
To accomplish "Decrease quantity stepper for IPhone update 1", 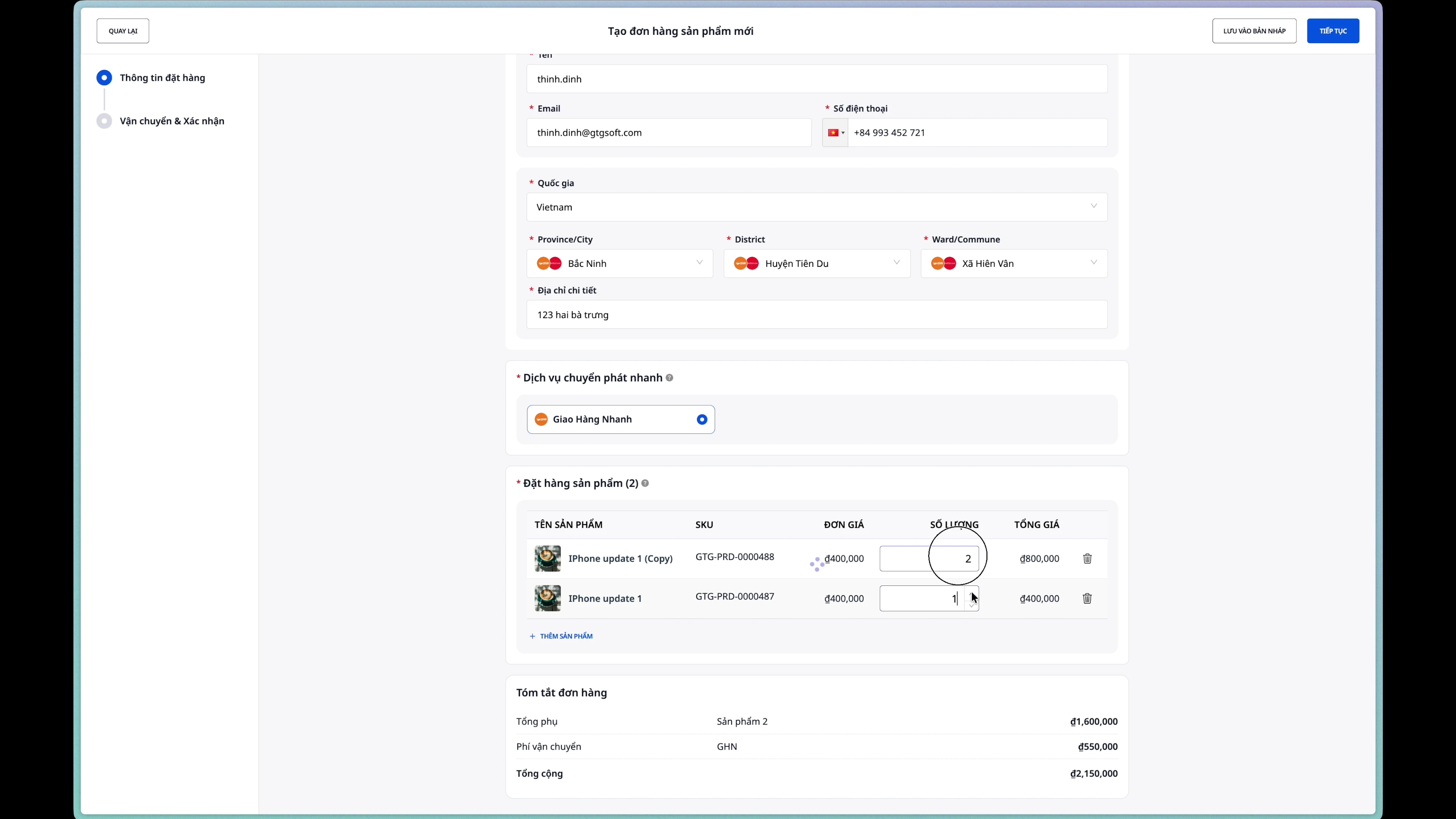I will tap(971, 606).
